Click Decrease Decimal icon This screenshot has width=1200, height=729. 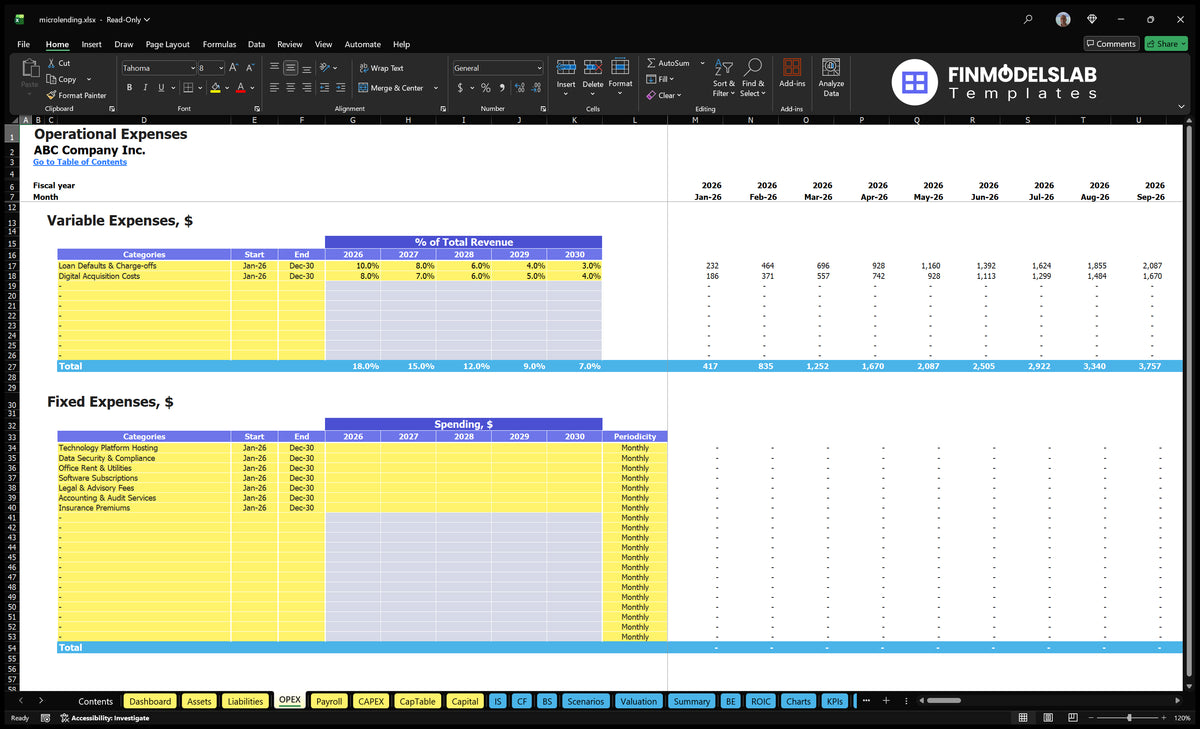click(536, 88)
